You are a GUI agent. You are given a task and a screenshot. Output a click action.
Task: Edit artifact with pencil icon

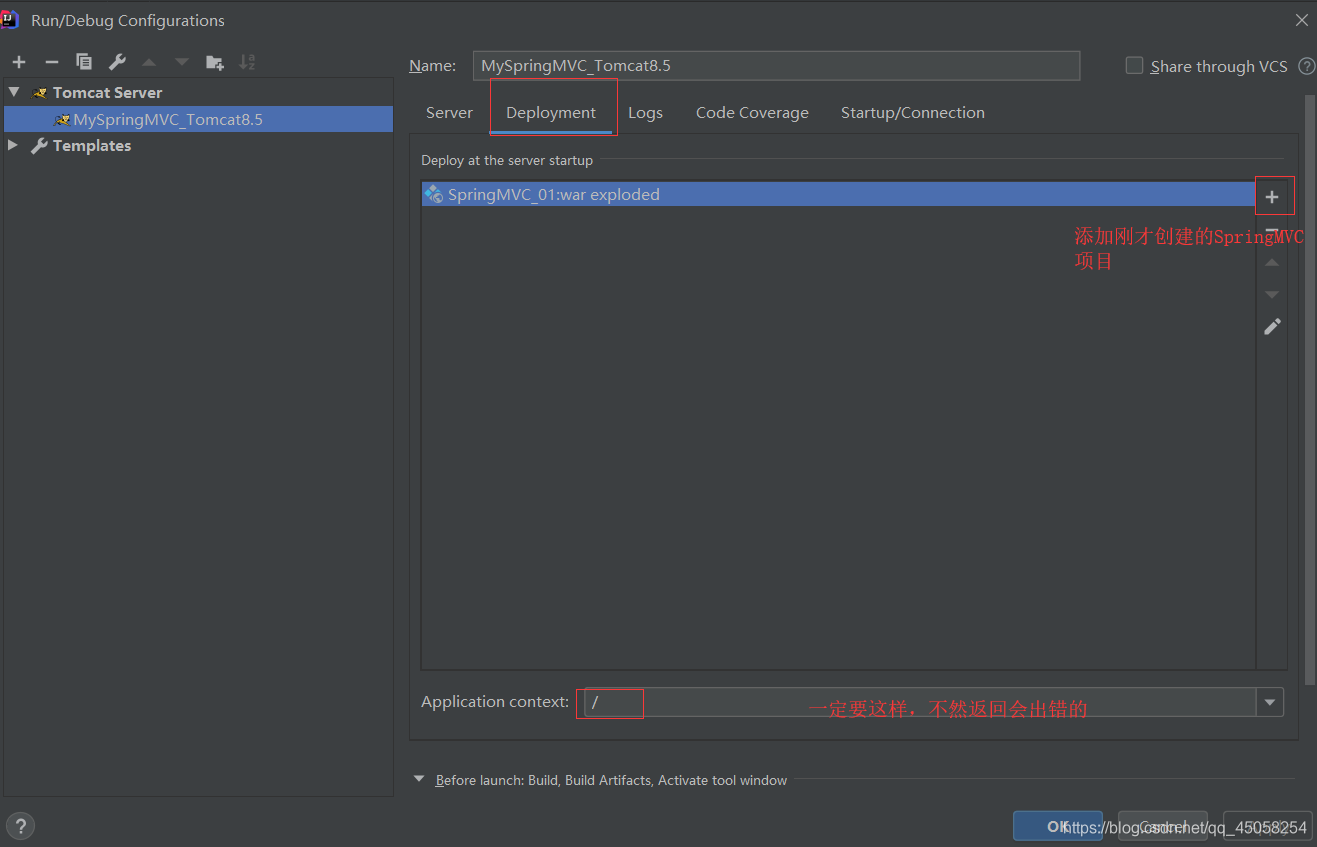[1272, 326]
